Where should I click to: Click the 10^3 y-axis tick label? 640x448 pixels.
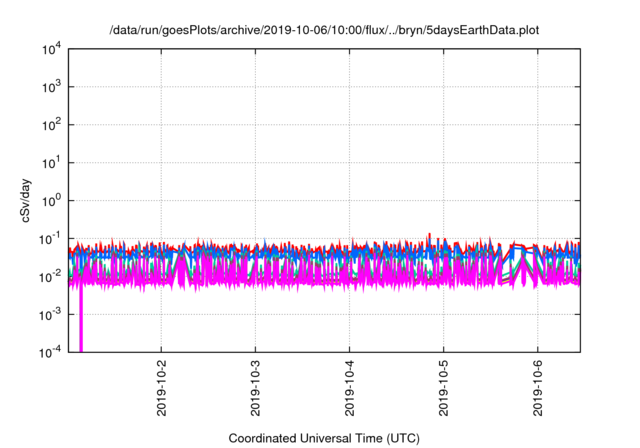click(x=51, y=87)
